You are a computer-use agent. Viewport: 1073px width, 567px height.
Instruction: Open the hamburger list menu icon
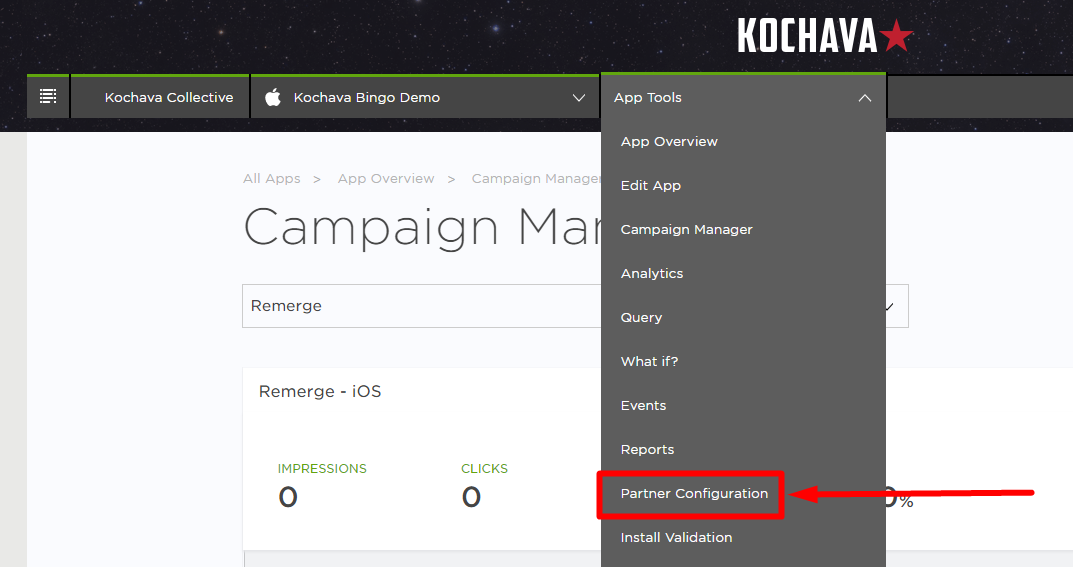click(48, 96)
